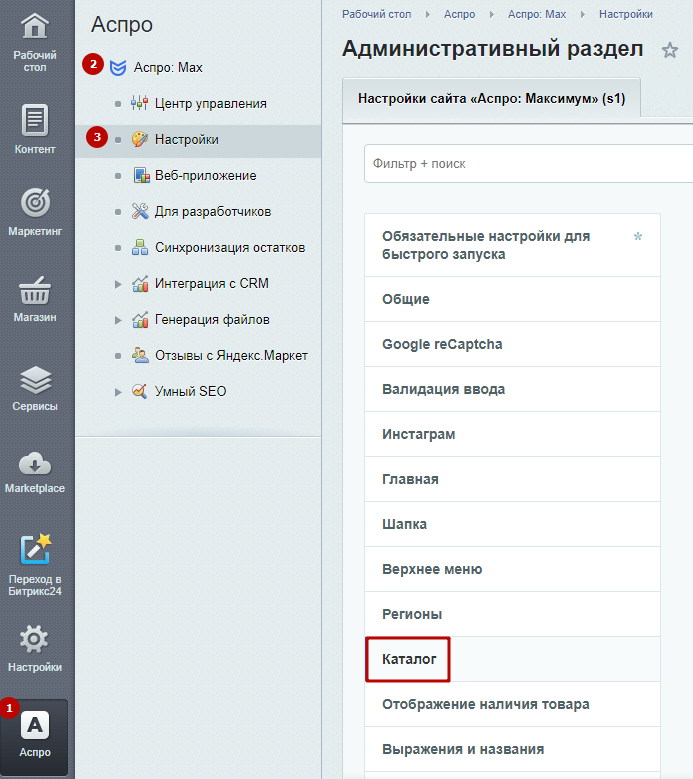The image size is (693, 779).
Task: Expand the Интеграция с CRM tree node
Action: pos(118,284)
